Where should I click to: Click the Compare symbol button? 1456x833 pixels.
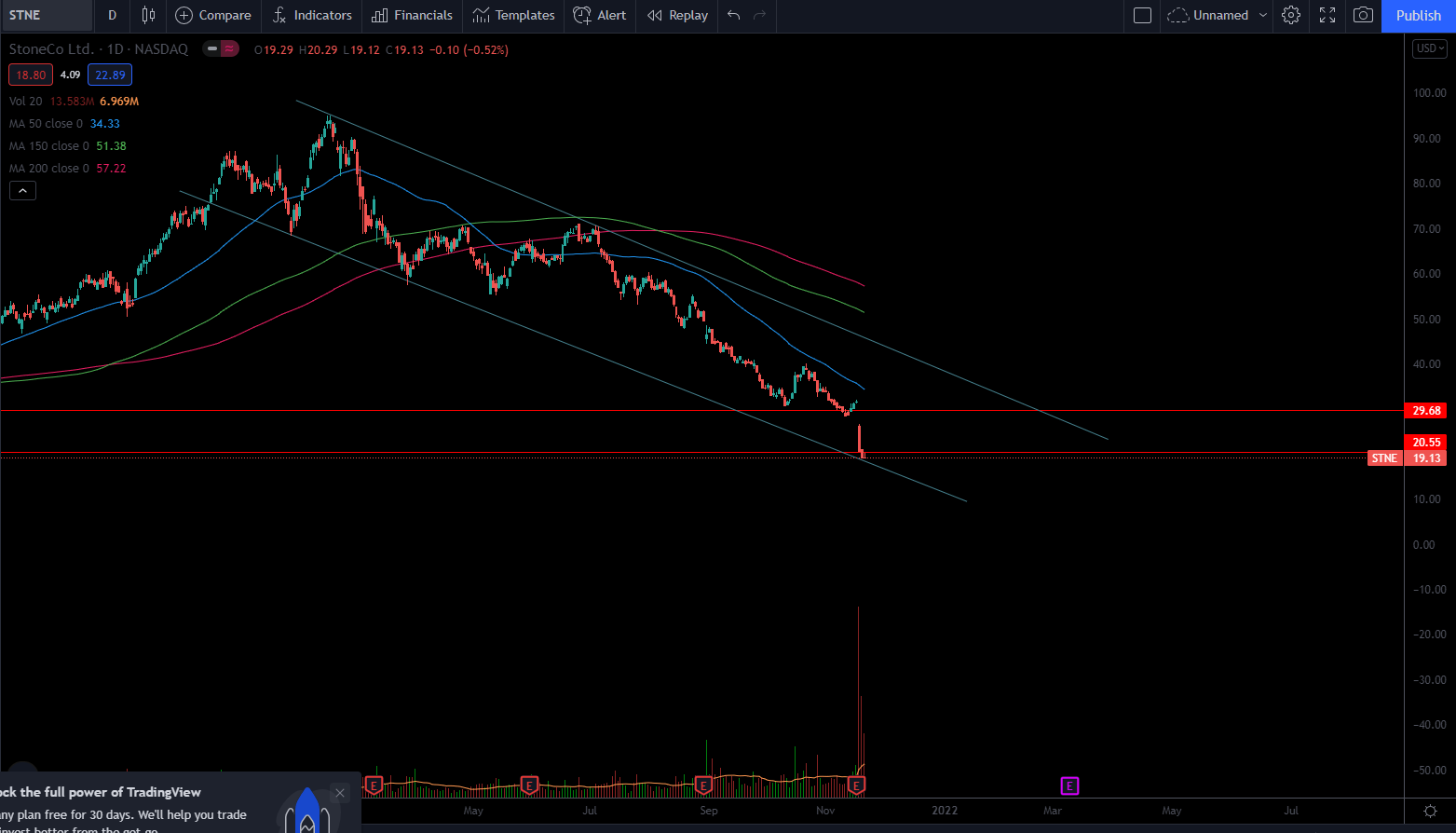pyautogui.click(x=213, y=15)
